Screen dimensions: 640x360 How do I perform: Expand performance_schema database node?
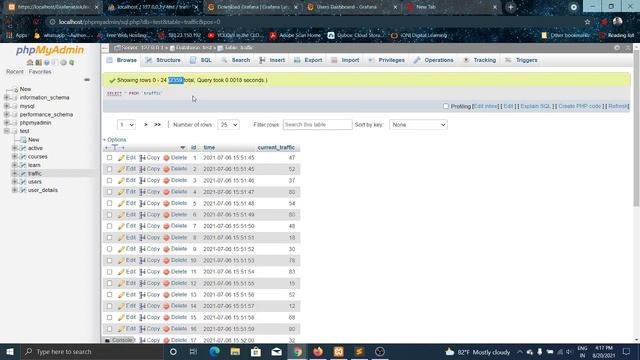7,115
